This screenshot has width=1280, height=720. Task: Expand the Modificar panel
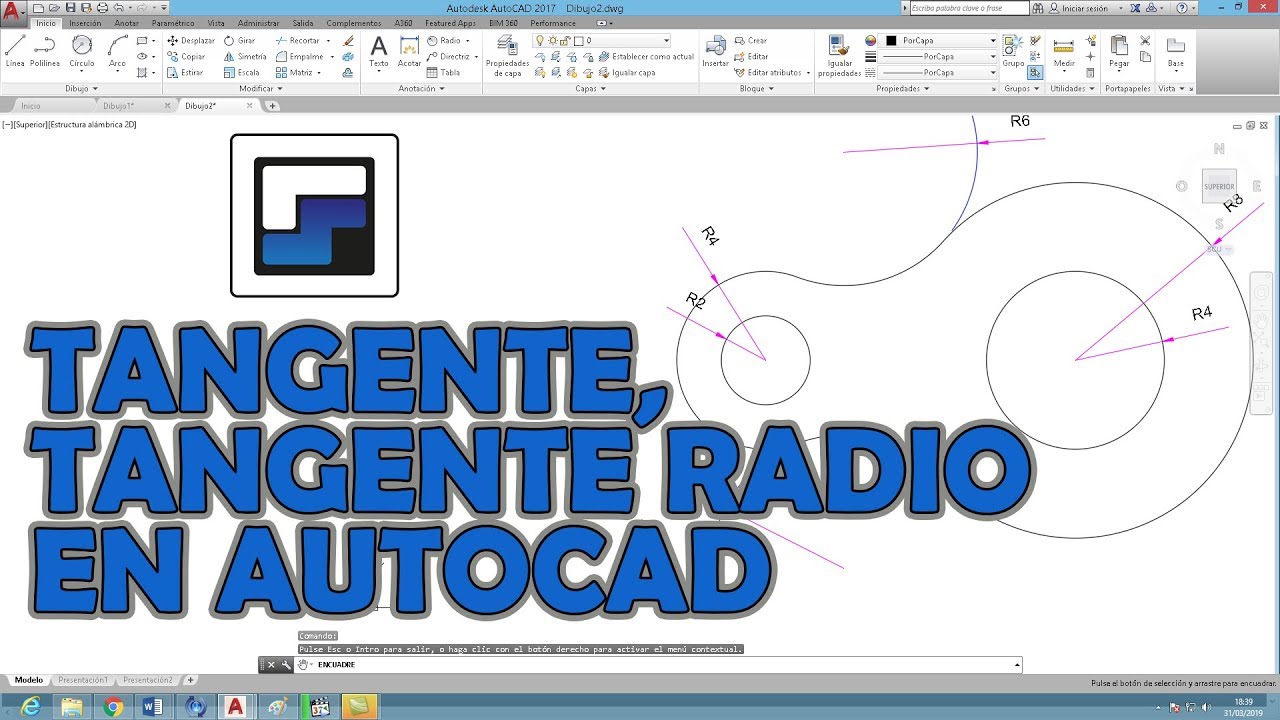pos(260,88)
